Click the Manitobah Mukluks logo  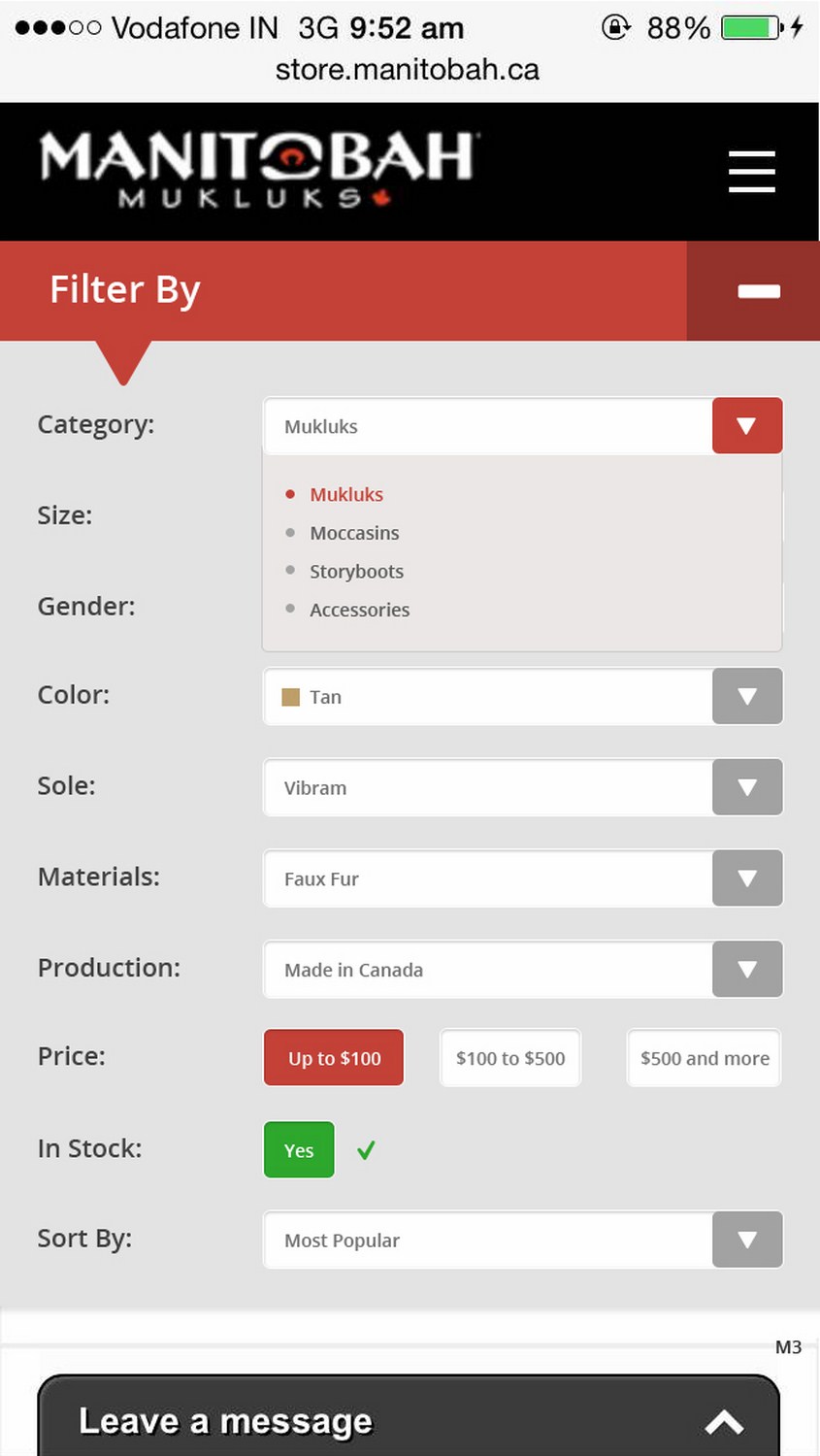coord(259,170)
